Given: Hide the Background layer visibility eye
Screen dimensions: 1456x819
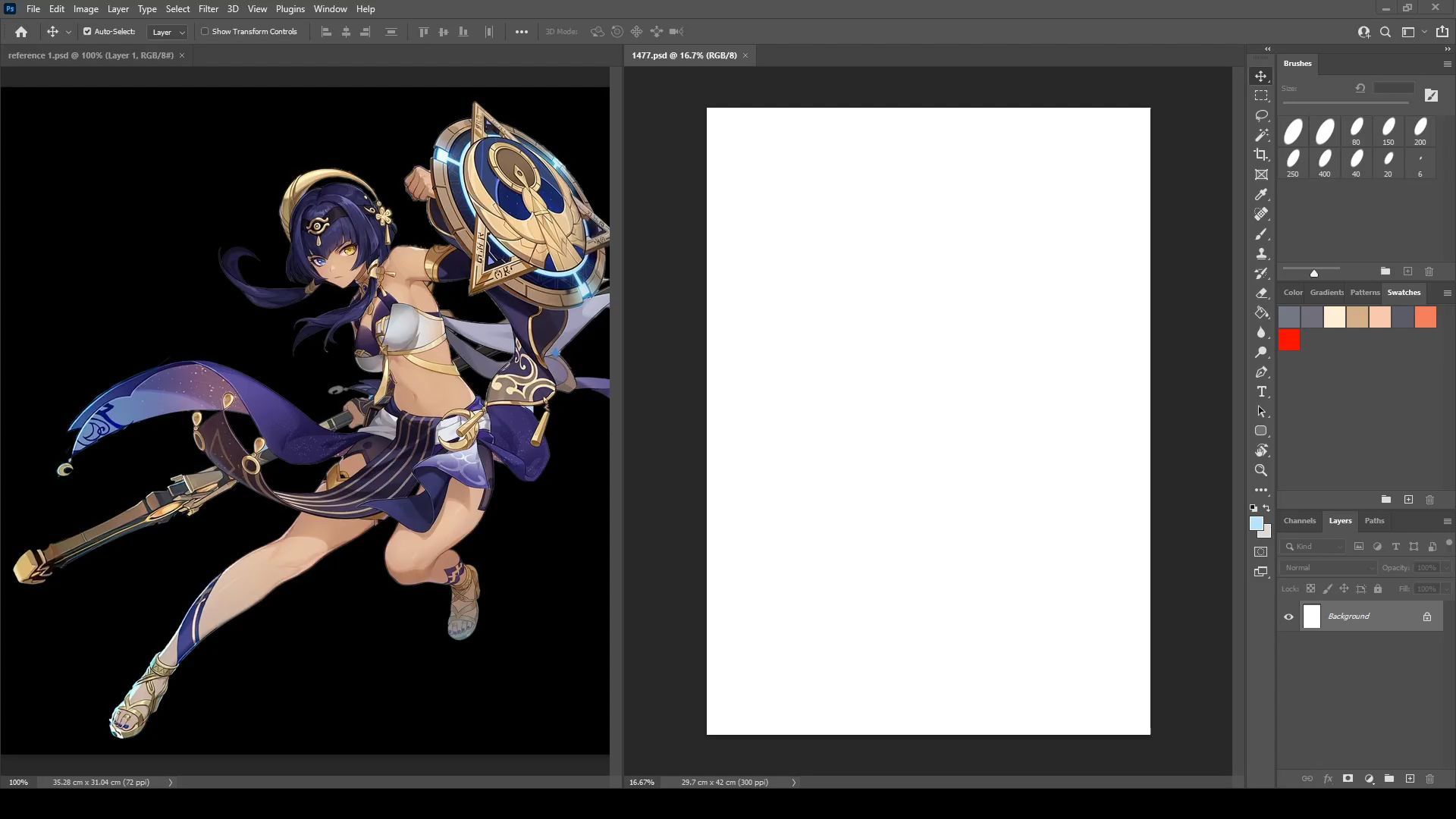Looking at the screenshot, I should [1288, 617].
